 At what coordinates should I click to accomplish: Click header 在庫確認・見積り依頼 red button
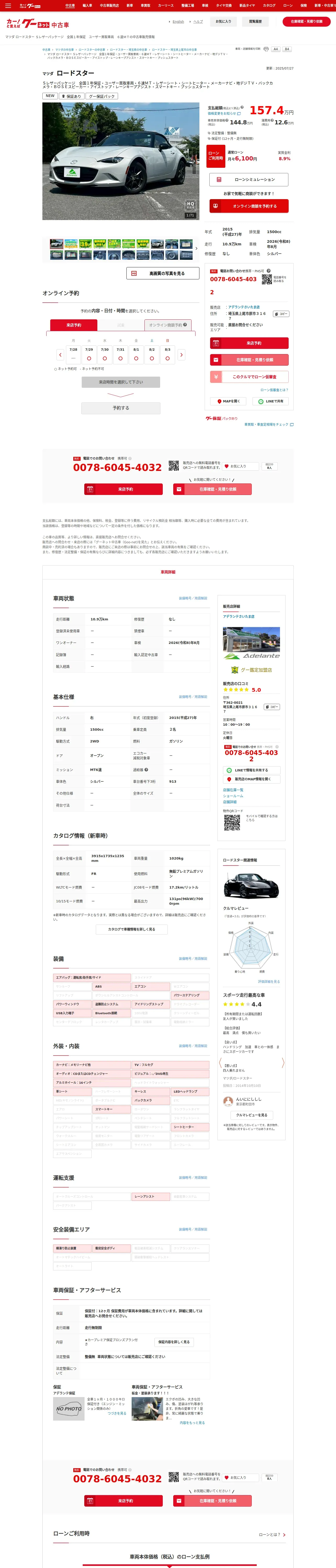pos(307,21)
